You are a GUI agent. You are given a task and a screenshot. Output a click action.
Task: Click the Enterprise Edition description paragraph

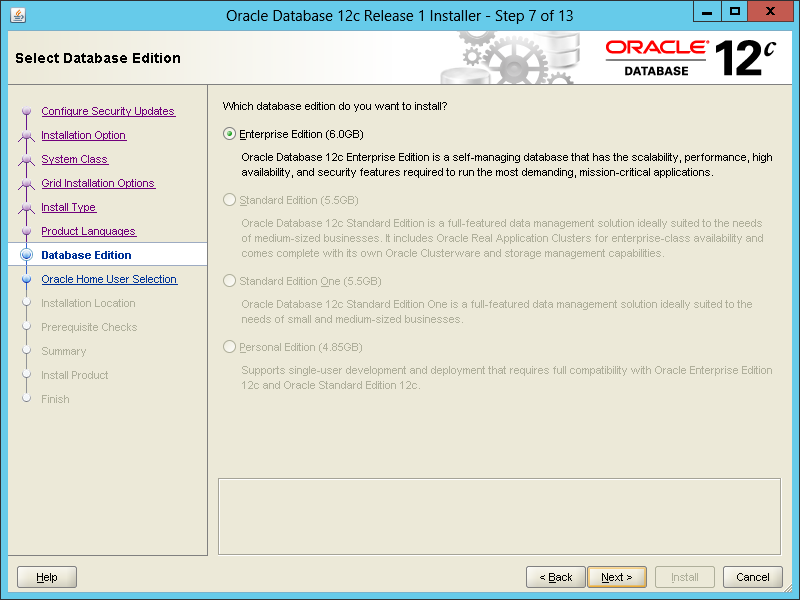click(507, 165)
